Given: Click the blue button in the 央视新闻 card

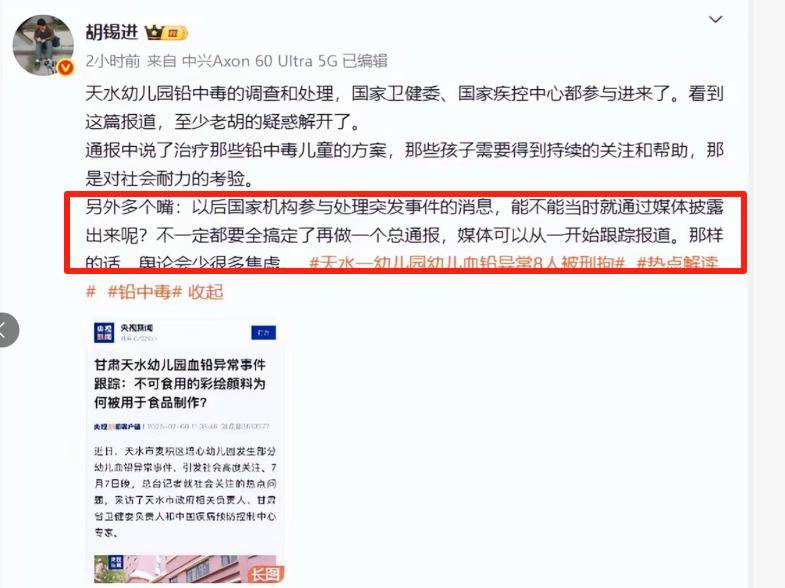Looking at the screenshot, I should [x=263, y=332].
